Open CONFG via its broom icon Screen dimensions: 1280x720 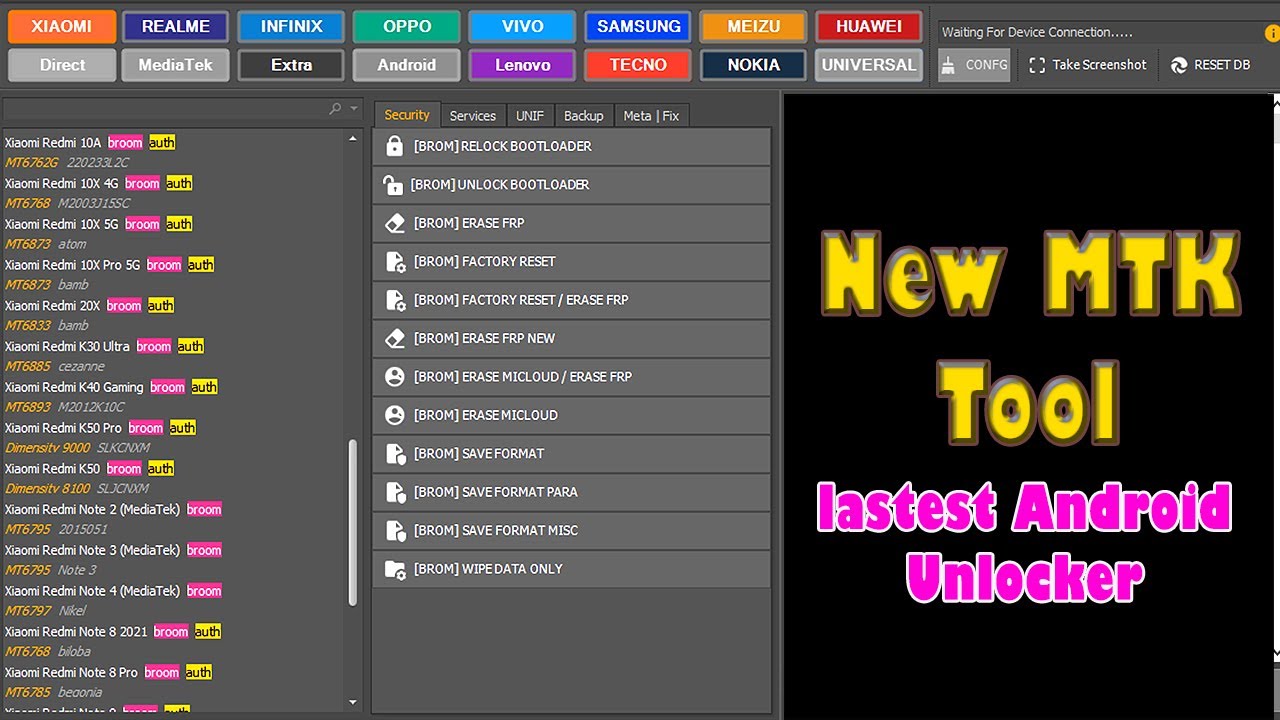pyautogui.click(x=948, y=65)
